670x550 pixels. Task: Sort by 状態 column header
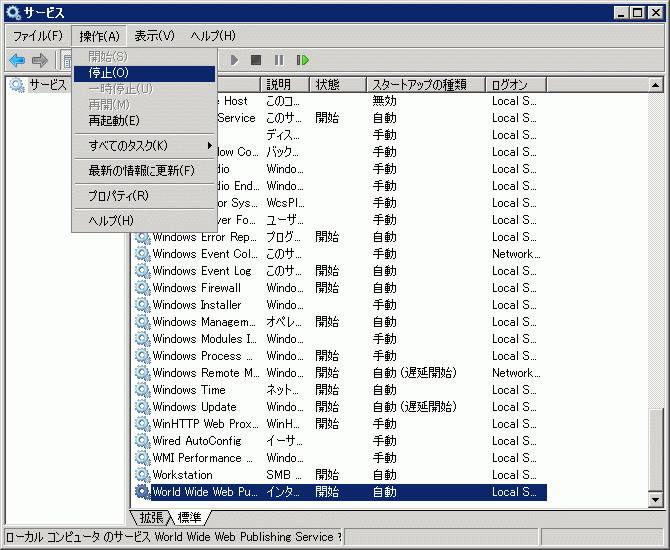coord(338,85)
